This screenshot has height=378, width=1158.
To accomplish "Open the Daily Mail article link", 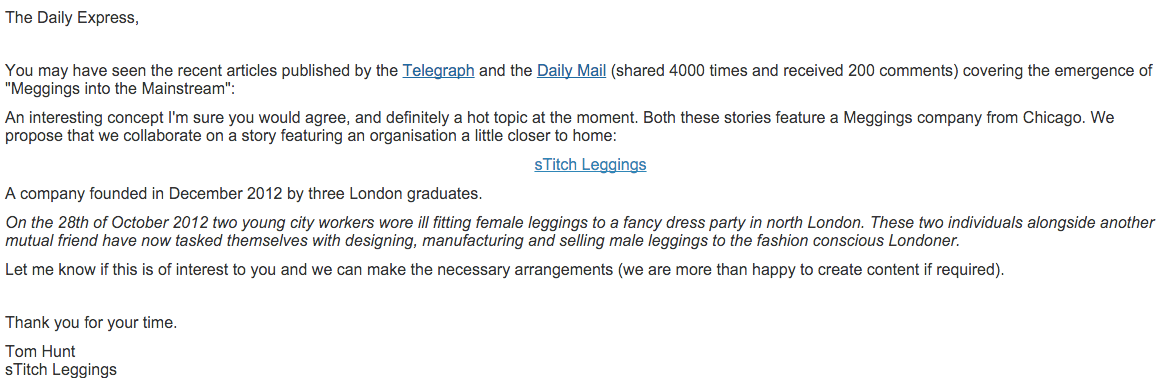I will pos(572,71).
